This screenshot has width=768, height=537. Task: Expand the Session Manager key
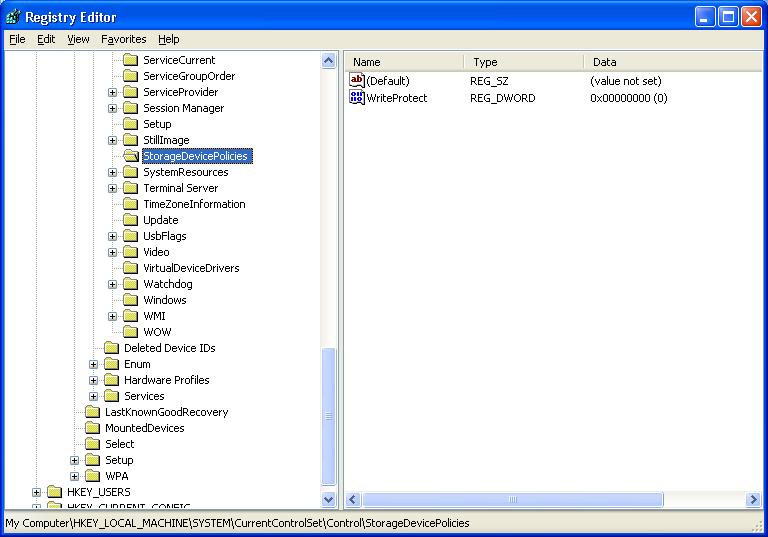click(x=113, y=108)
